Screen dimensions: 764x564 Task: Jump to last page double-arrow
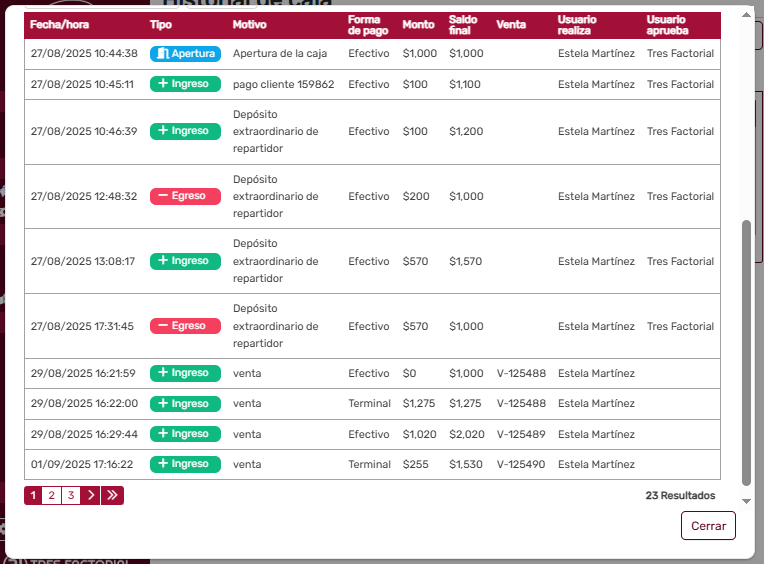[x=112, y=495]
